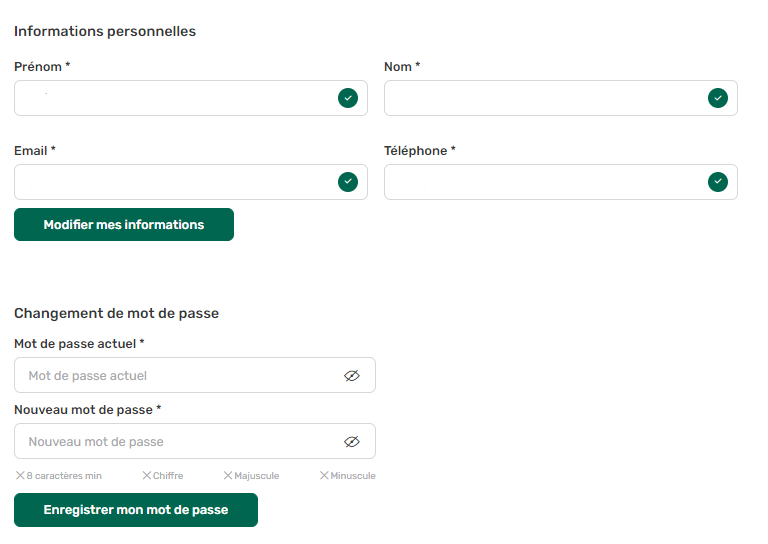Click the X icon beside Chiffre
The height and width of the screenshot is (544, 768).
pos(146,475)
